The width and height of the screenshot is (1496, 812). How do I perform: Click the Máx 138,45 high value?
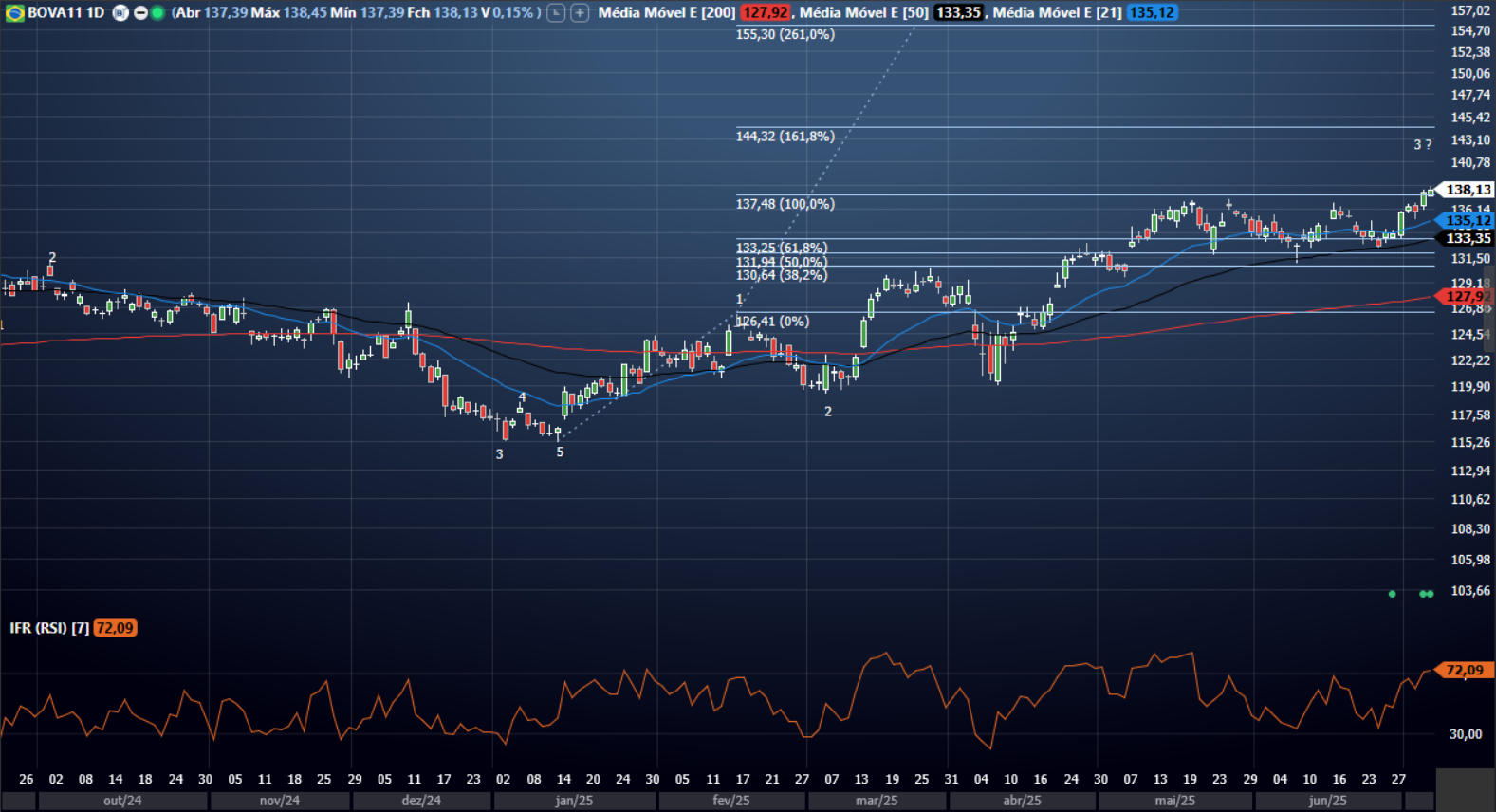click(288, 13)
